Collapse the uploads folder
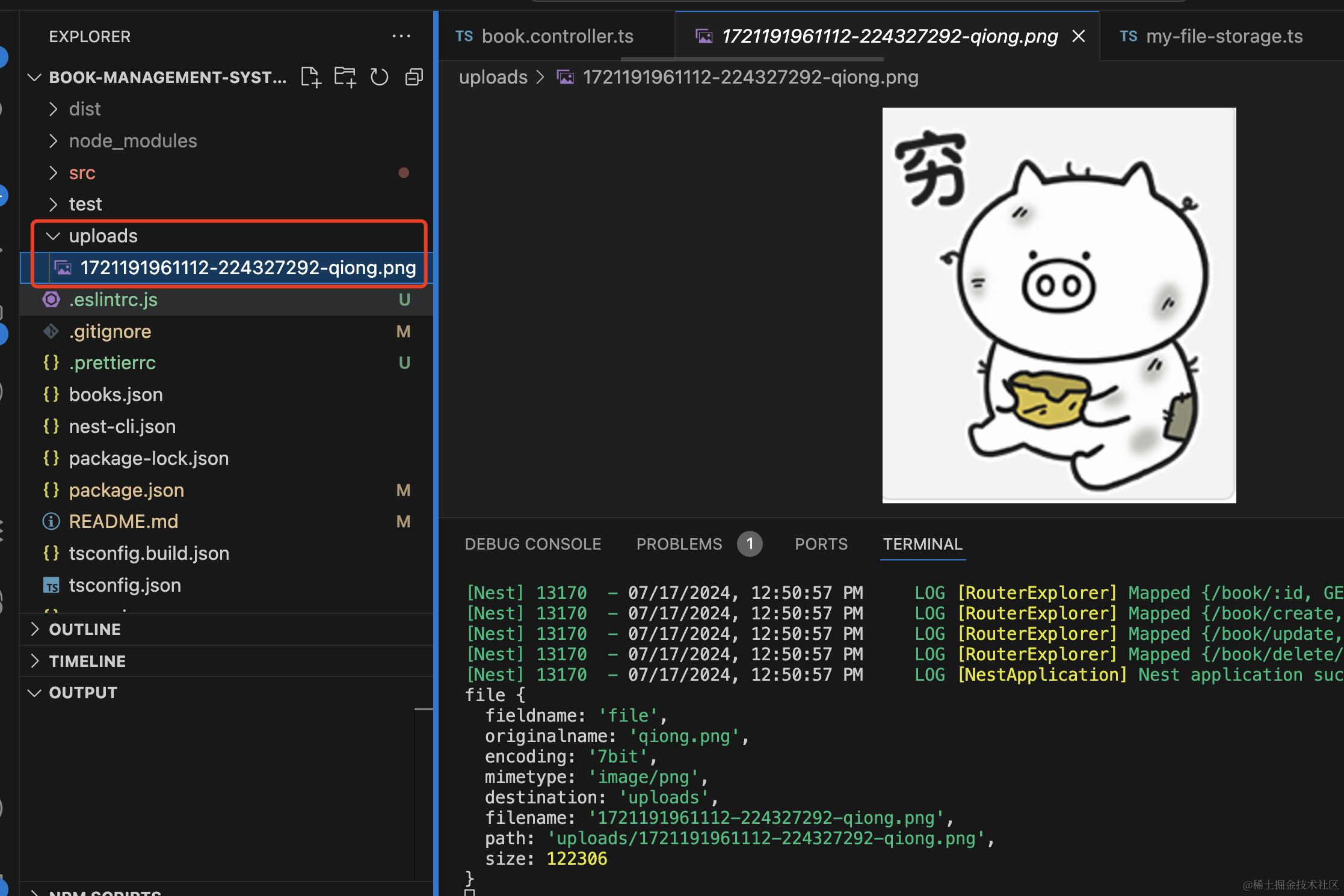1344x896 pixels. pos(103,236)
